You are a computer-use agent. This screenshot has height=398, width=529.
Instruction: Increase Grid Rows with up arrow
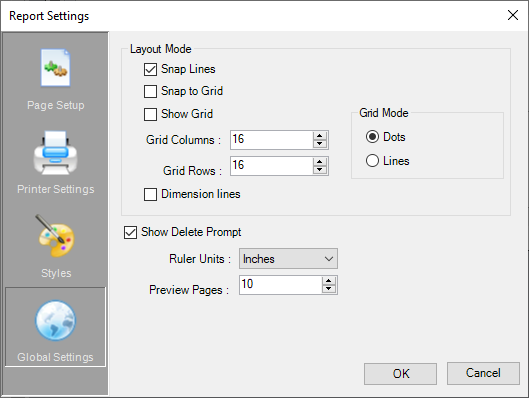click(x=319, y=162)
